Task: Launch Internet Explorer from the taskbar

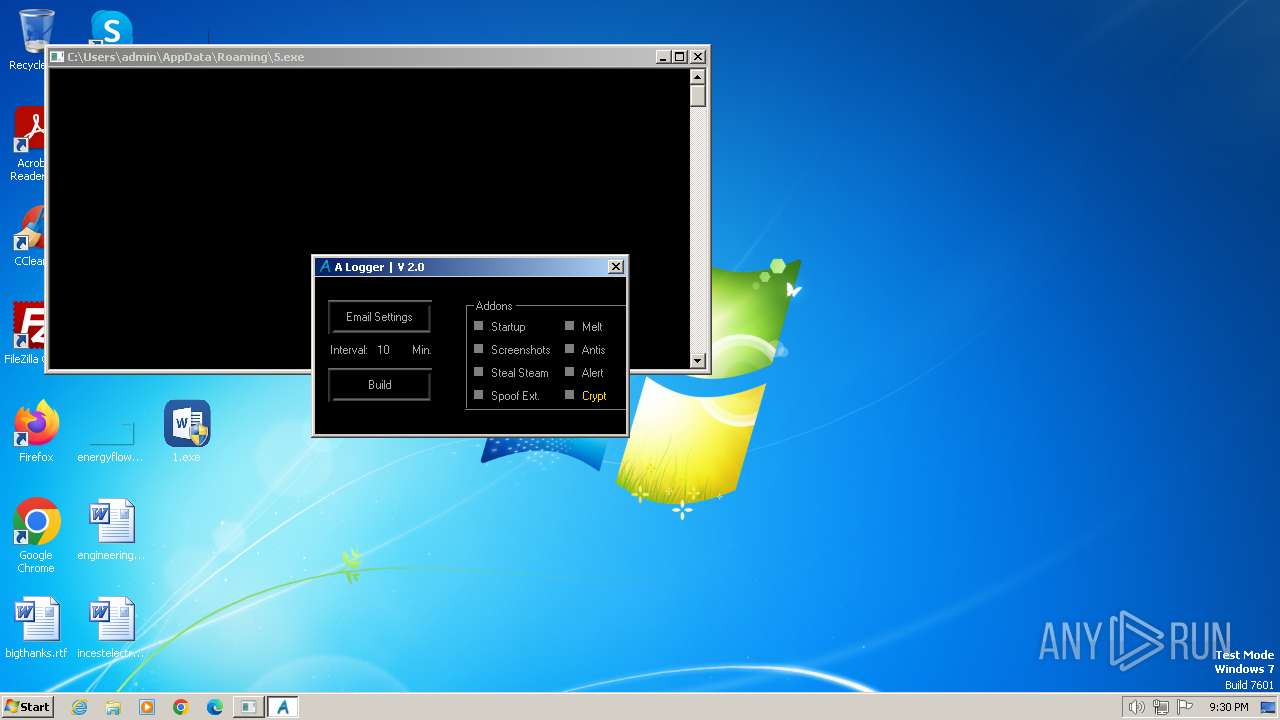Action: click(x=79, y=707)
